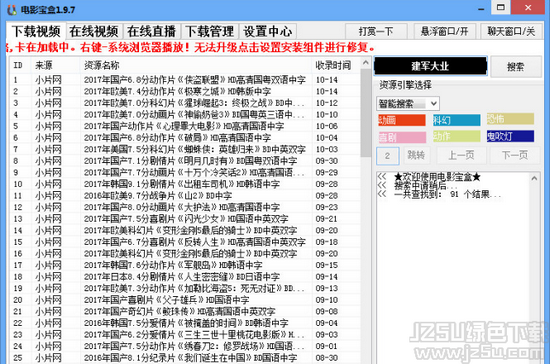Select row 《神偷奶爸3》
The width and height of the screenshot is (550, 364).
pyautogui.click(x=185, y=115)
